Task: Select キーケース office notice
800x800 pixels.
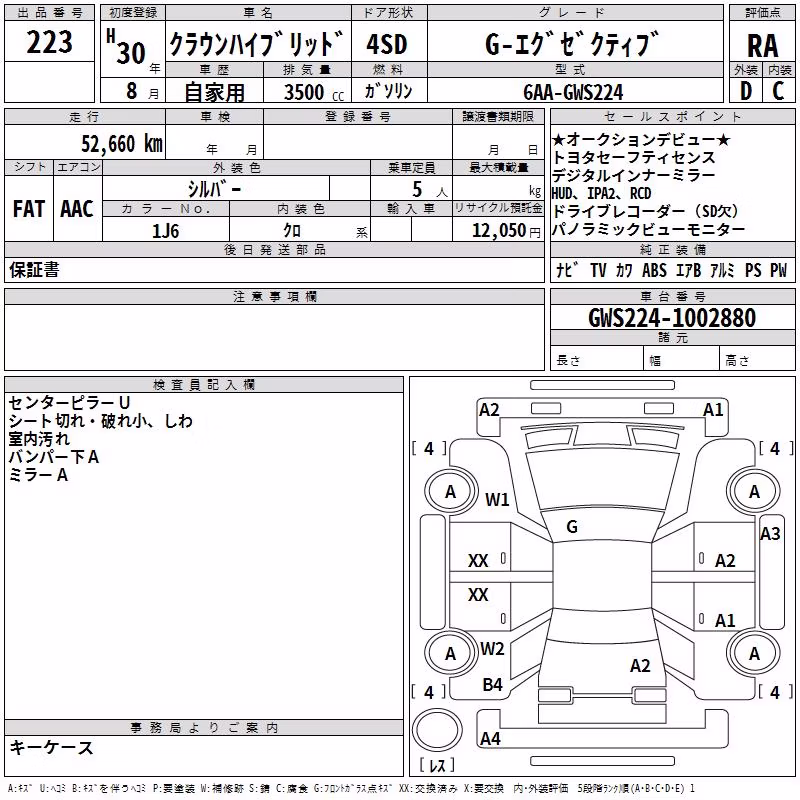Action: tap(51, 747)
